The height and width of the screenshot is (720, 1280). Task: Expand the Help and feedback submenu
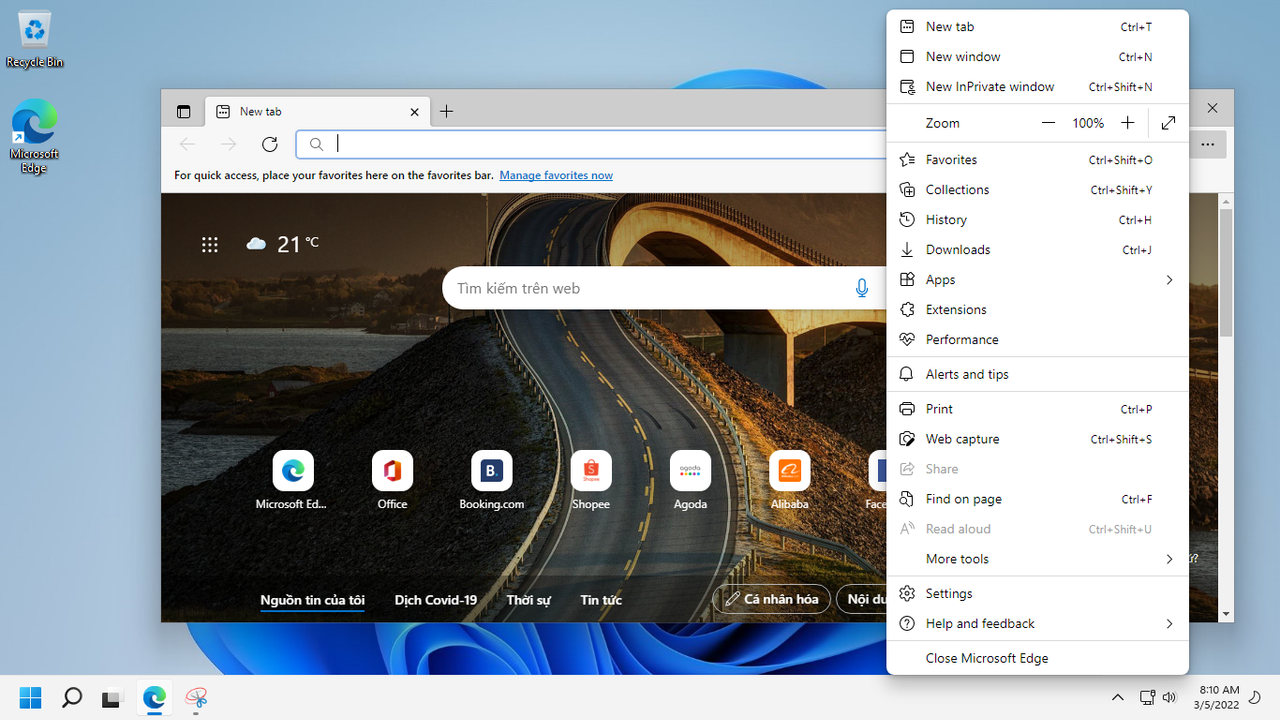pos(1038,623)
